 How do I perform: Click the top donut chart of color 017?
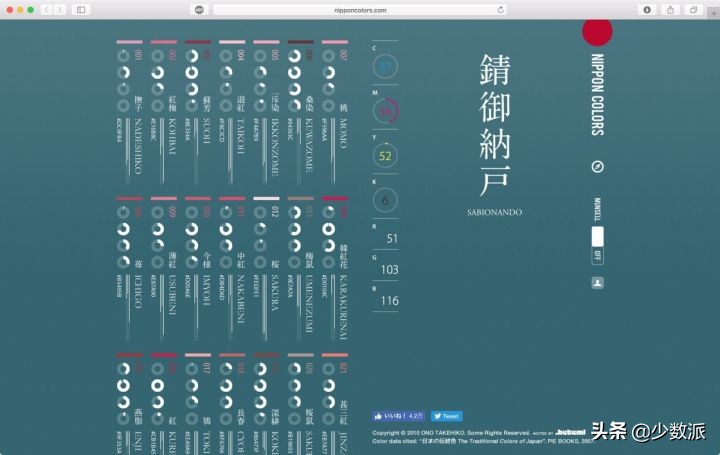pos(192,369)
